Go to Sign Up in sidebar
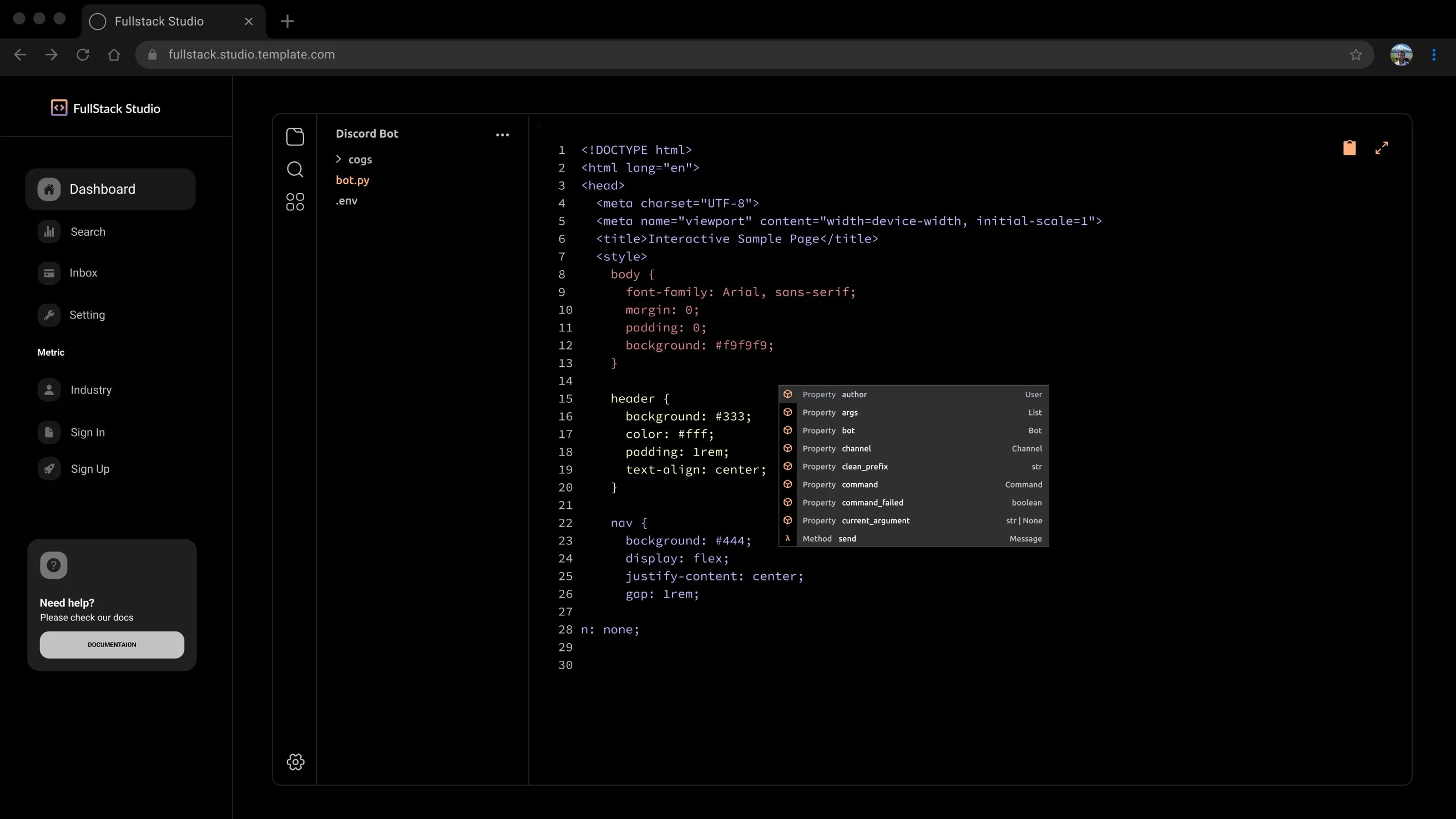This screenshot has width=1456, height=819. (x=90, y=469)
